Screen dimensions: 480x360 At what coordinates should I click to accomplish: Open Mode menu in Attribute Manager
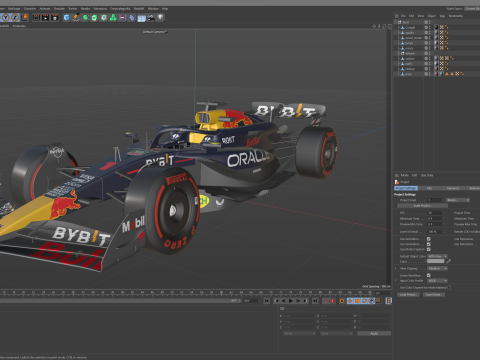point(405,175)
